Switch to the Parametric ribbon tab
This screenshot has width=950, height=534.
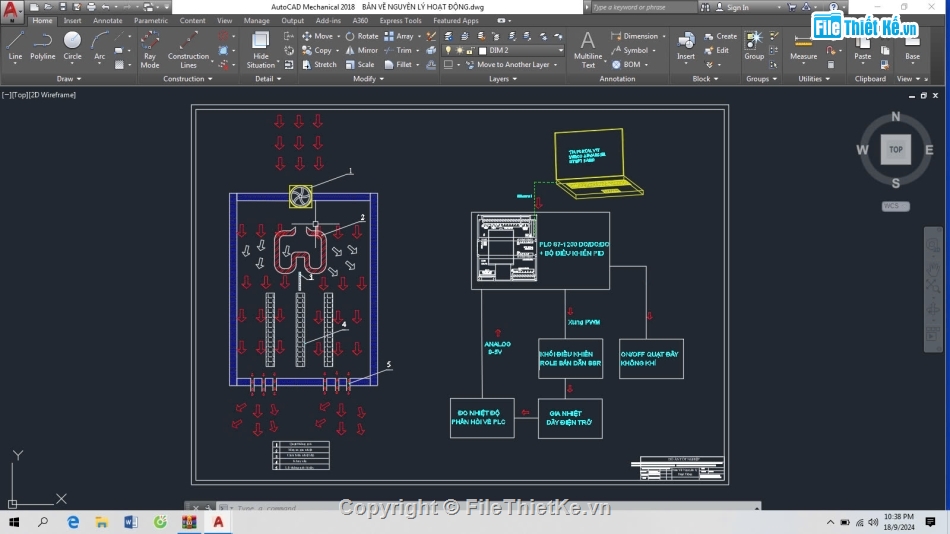150,21
